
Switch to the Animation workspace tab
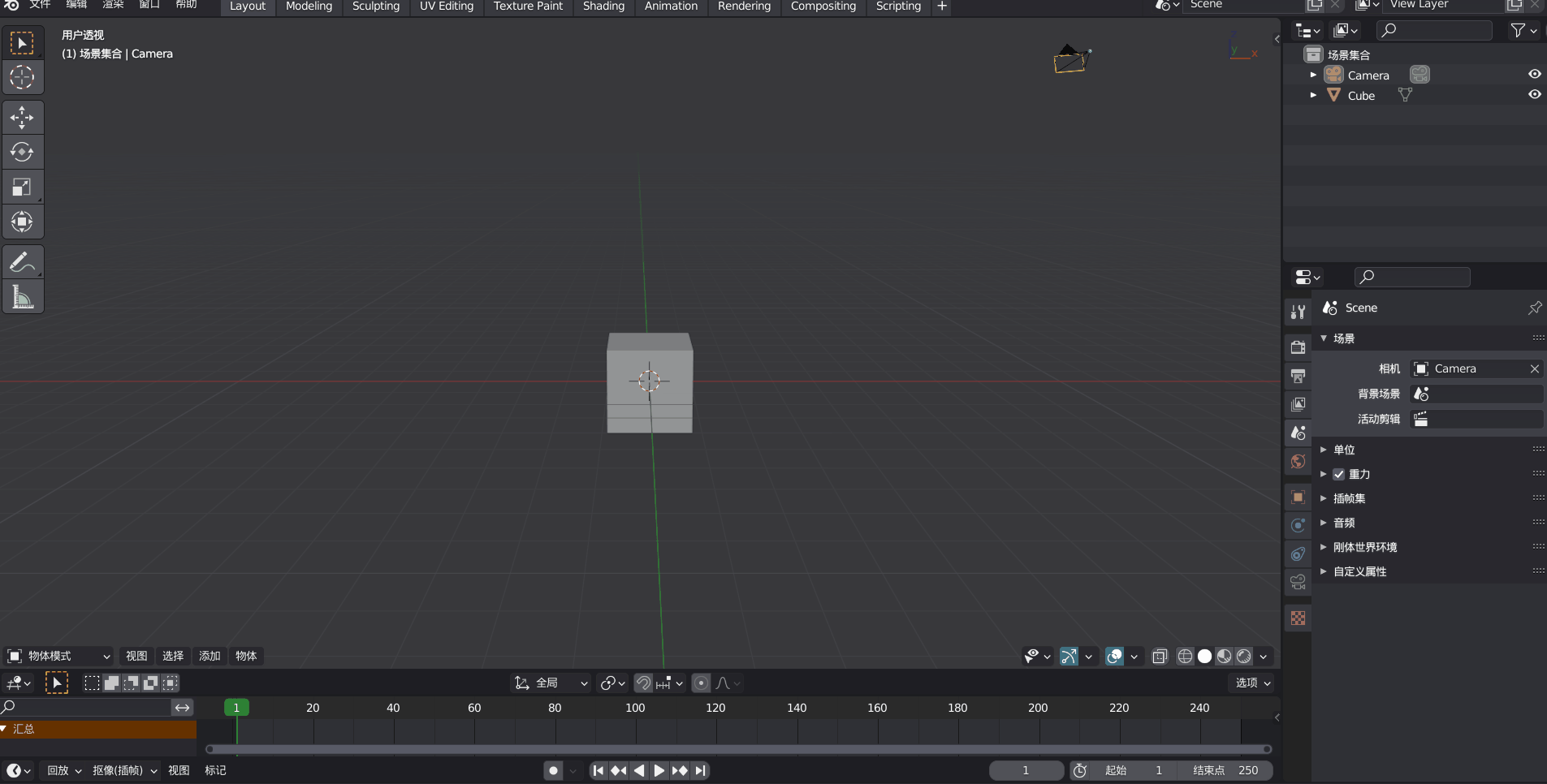(671, 6)
